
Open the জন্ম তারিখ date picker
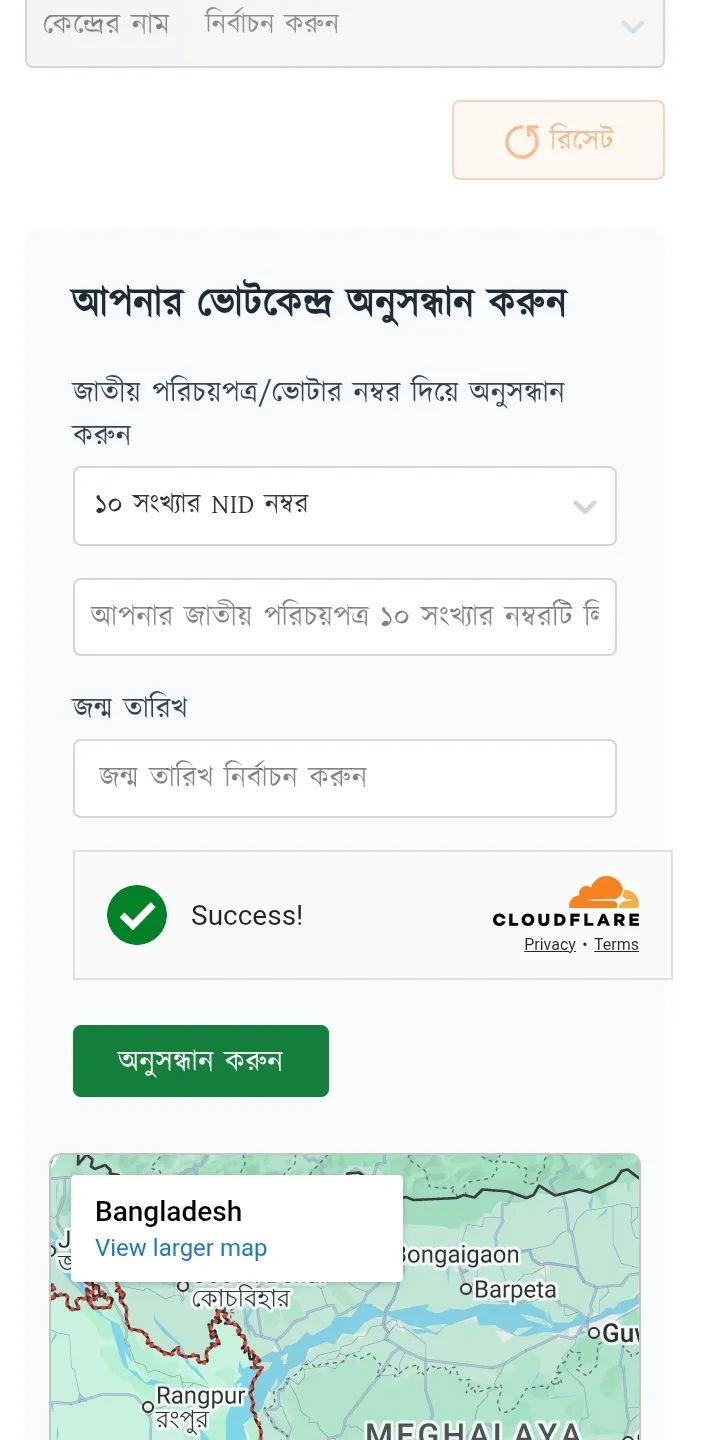coord(345,779)
